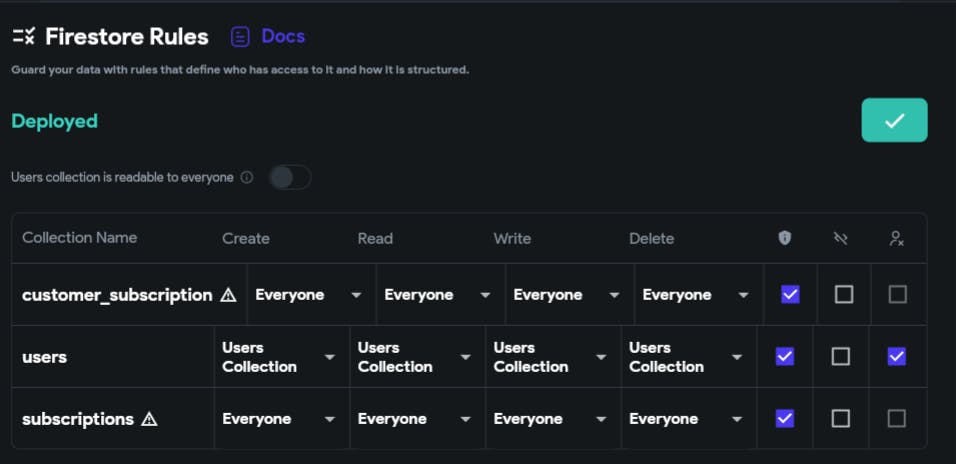Image resolution: width=956 pixels, height=464 pixels.
Task: Select the users collection row name
Action: 45,357
